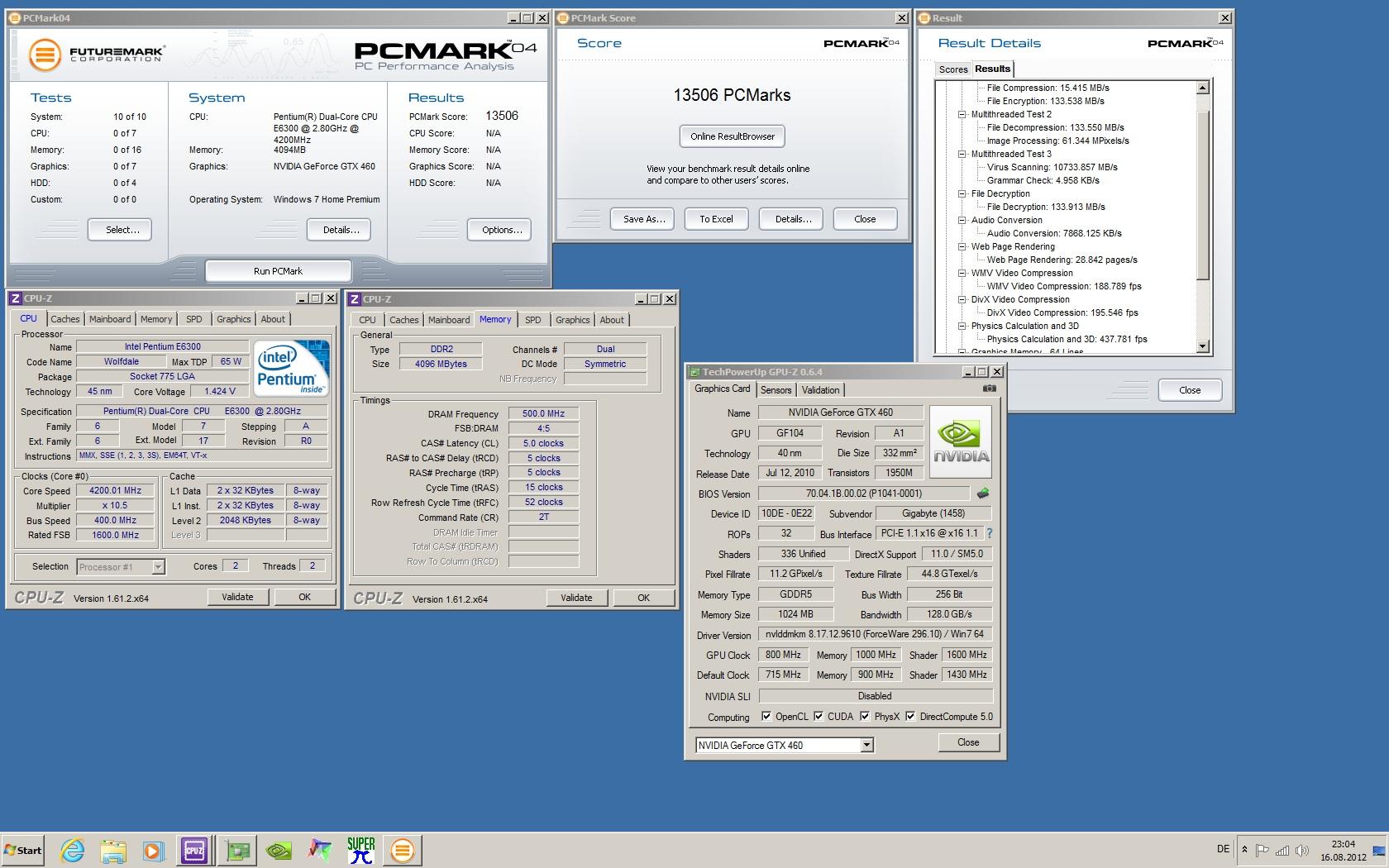Click Select... button under Tests

click(120, 230)
